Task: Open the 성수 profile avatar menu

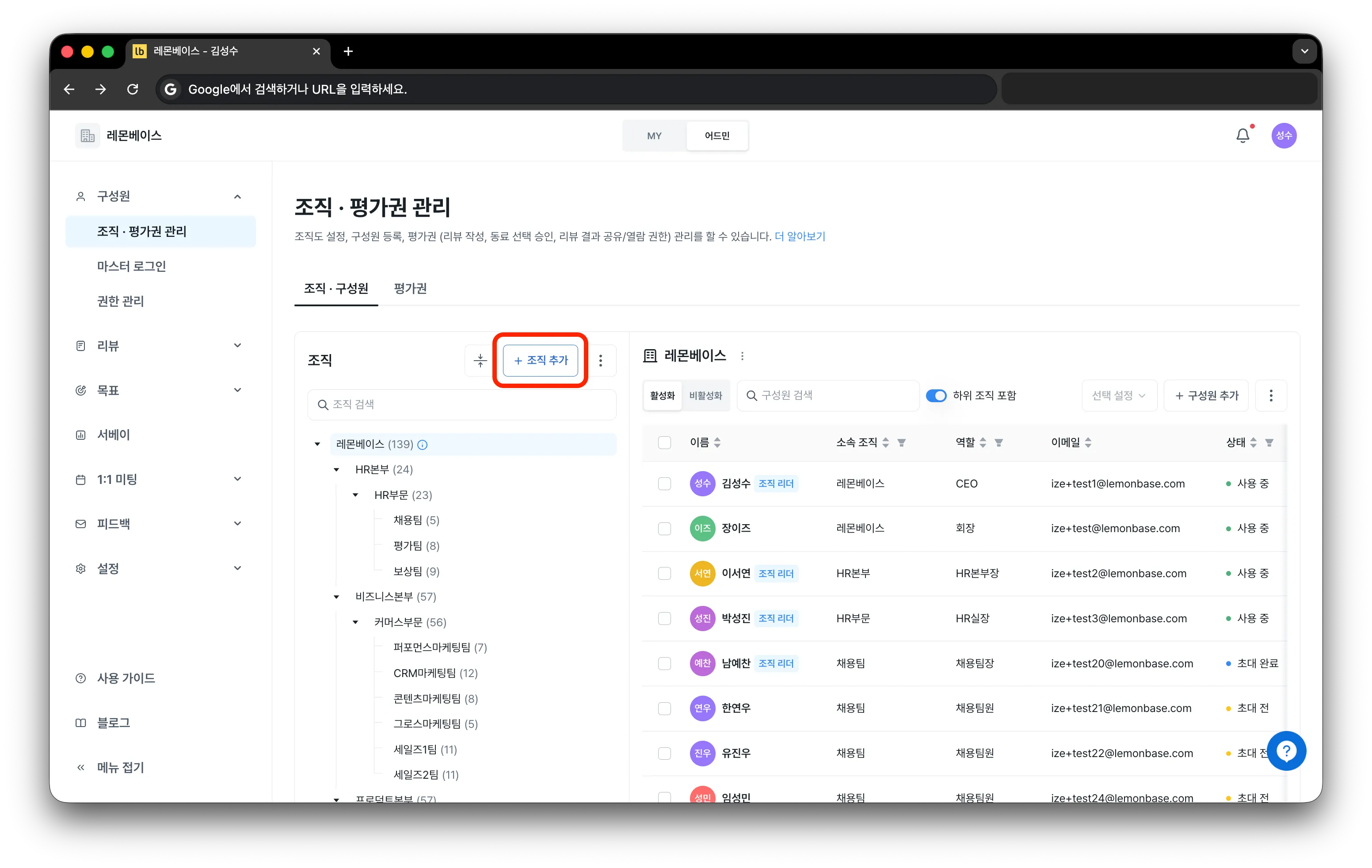Action: (1284, 136)
